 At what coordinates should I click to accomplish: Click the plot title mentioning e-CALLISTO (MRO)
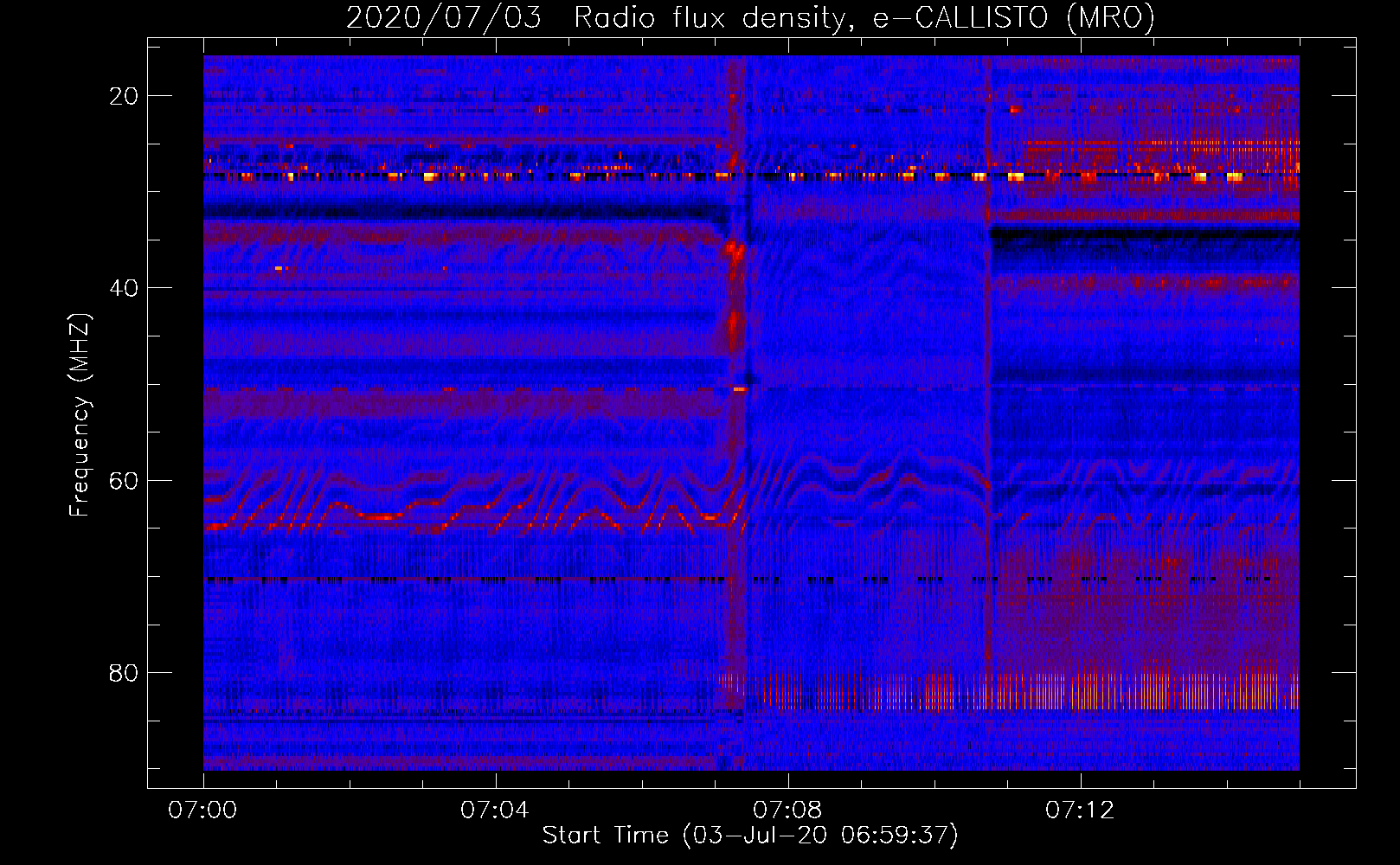pyautogui.click(x=750, y=17)
